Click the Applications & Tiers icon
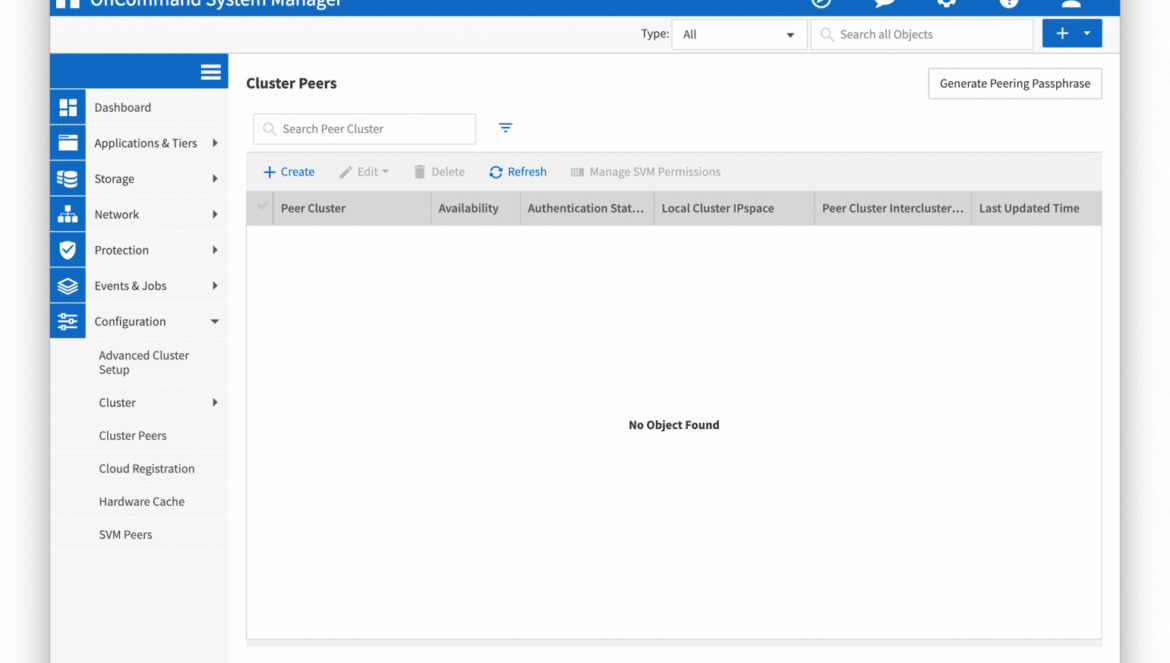Screen dimensions: 1170x663 pos(68,143)
